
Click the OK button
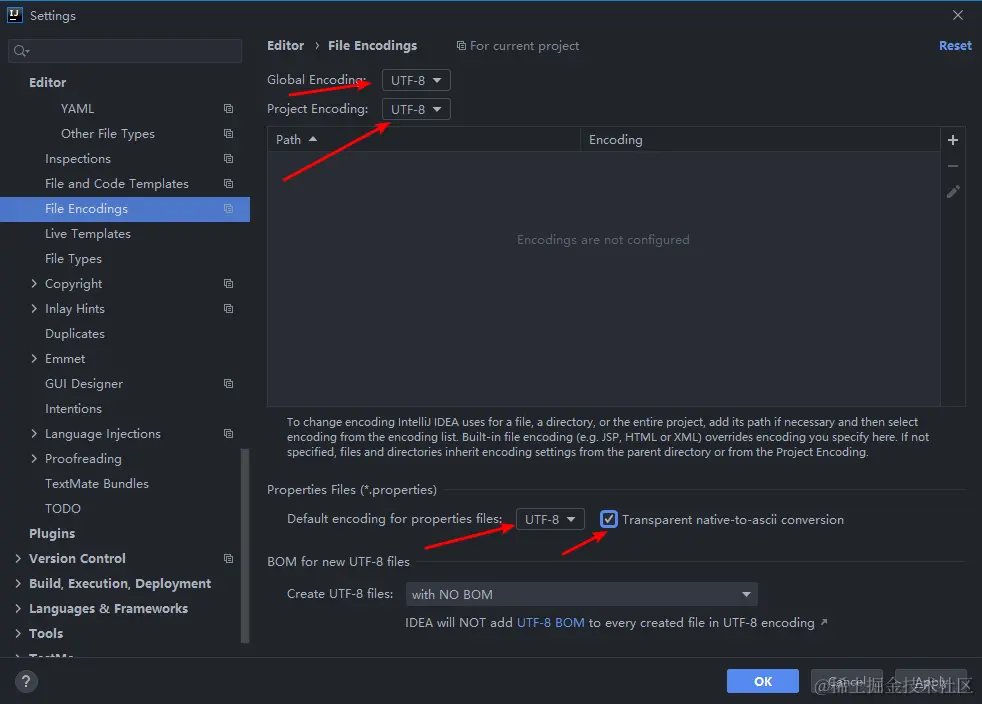pyautogui.click(x=763, y=681)
